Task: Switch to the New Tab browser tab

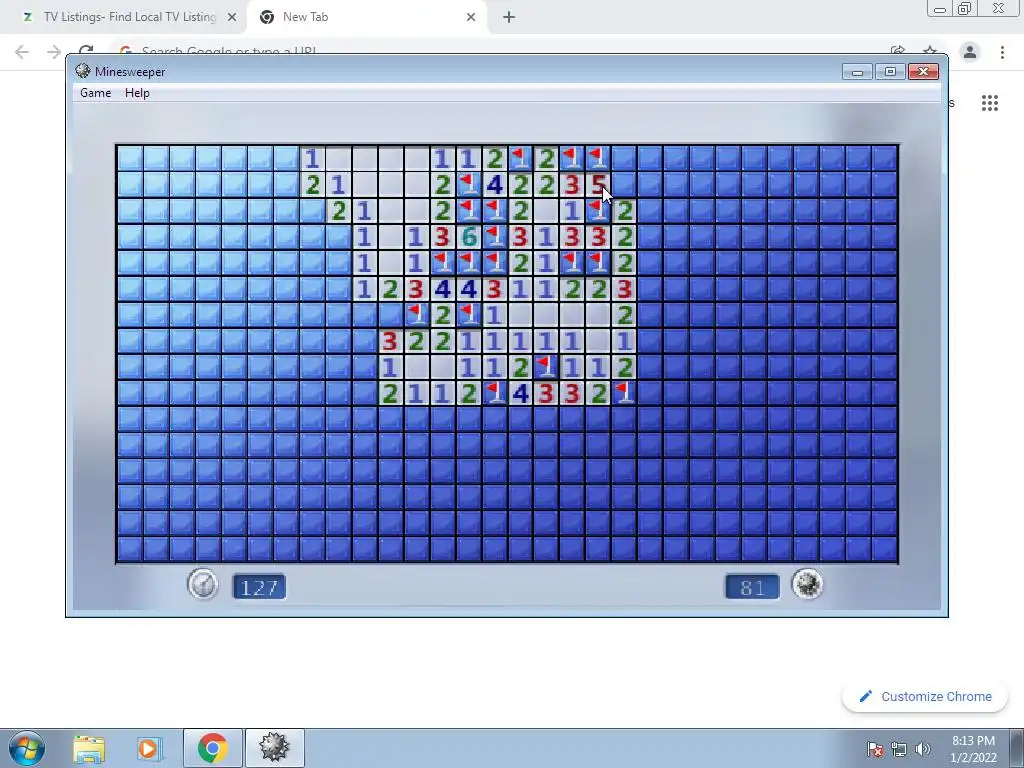Action: [368, 17]
